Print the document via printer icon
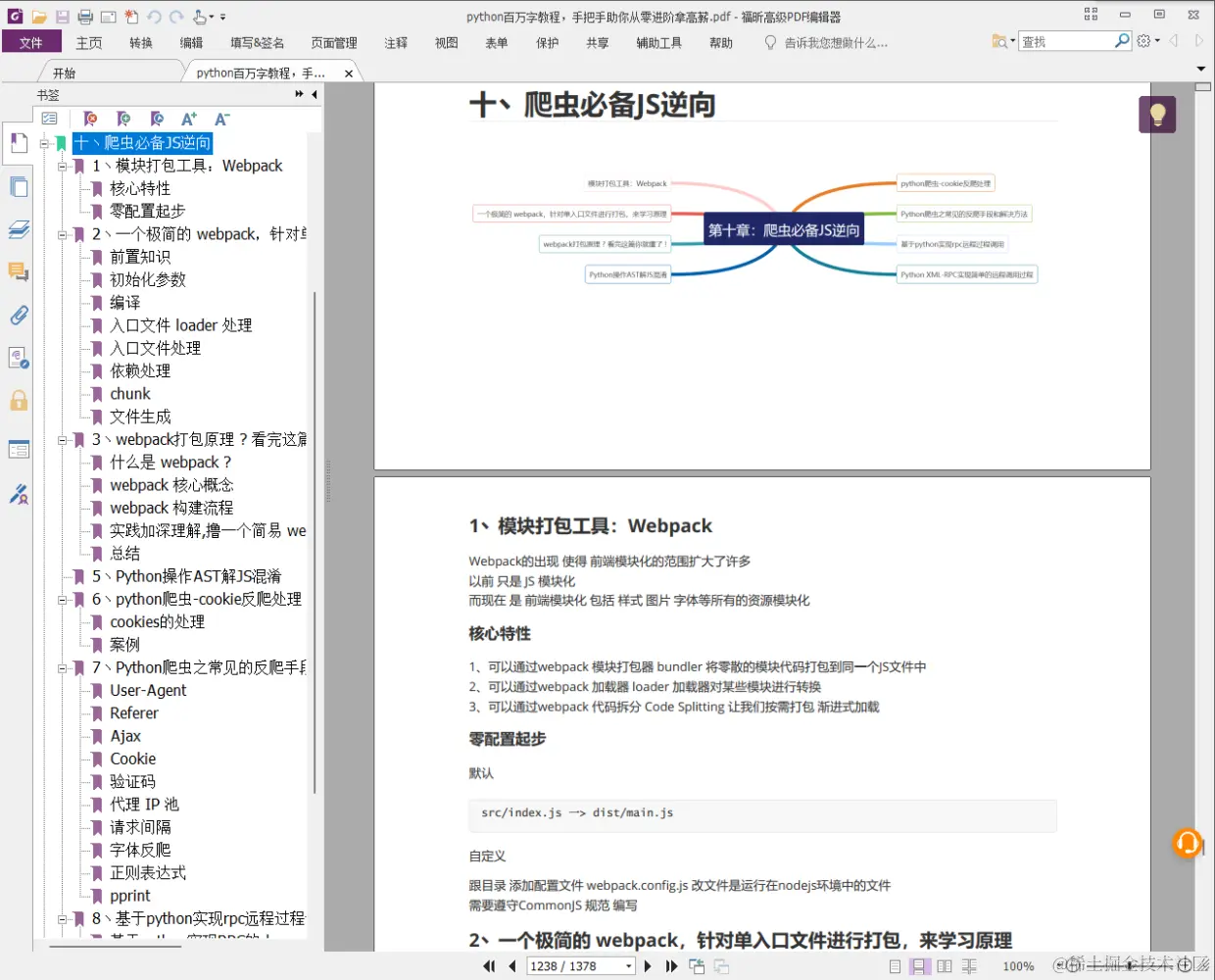 click(x=85, y=17)
